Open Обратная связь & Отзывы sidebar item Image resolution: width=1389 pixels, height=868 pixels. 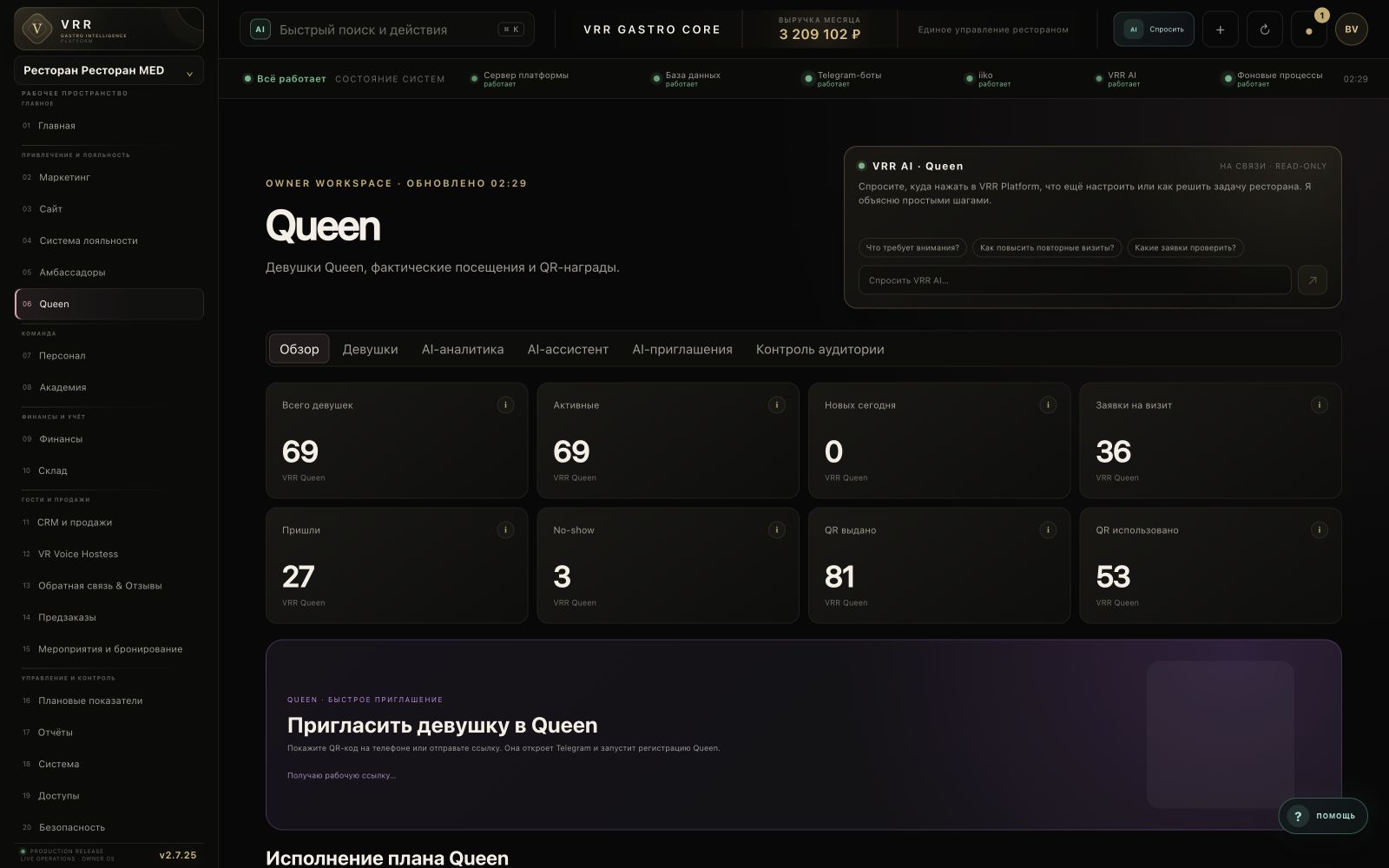tap(109, 586)
